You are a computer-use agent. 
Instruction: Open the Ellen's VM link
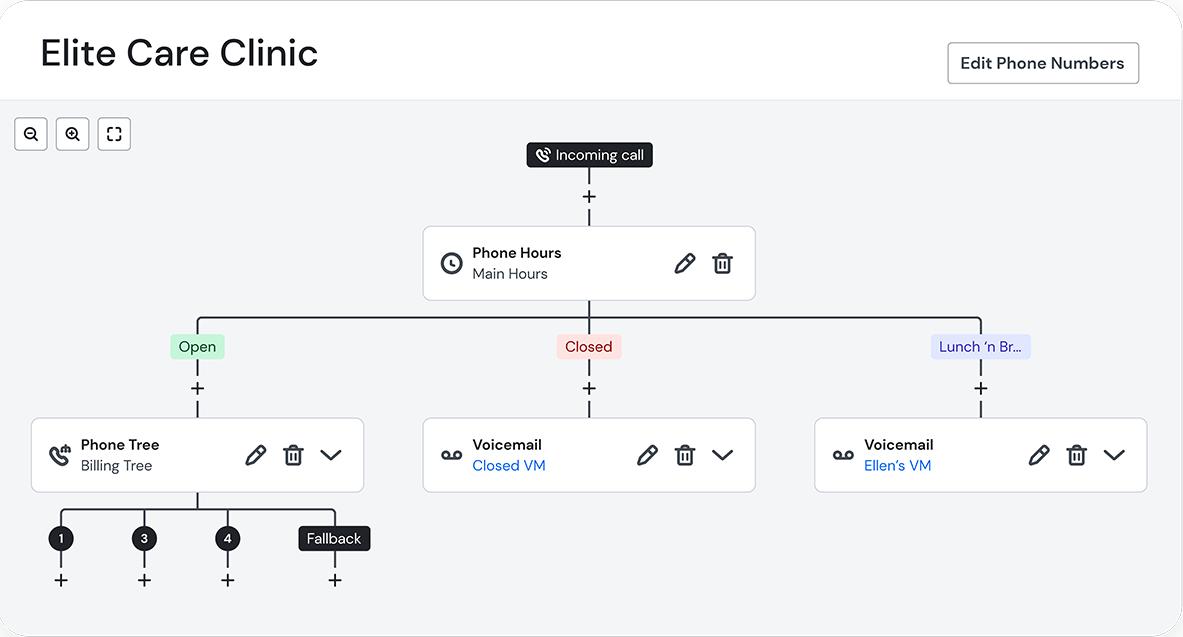[x=897, y=466]
